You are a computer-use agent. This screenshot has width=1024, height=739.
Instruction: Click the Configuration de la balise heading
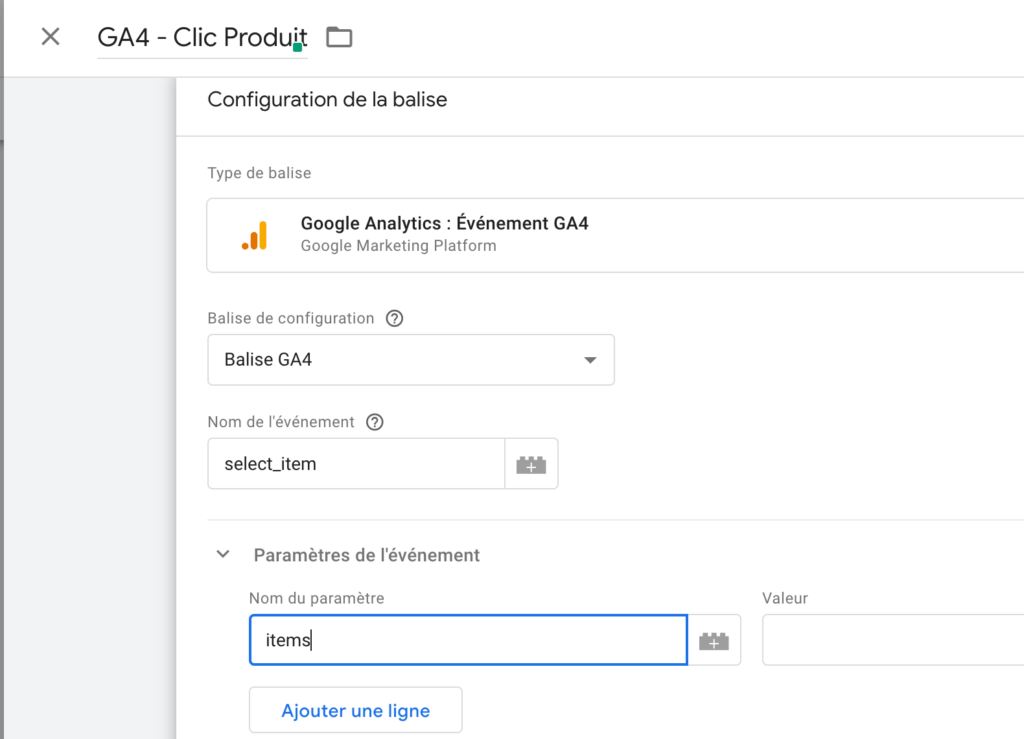click(x=327, y=100)
